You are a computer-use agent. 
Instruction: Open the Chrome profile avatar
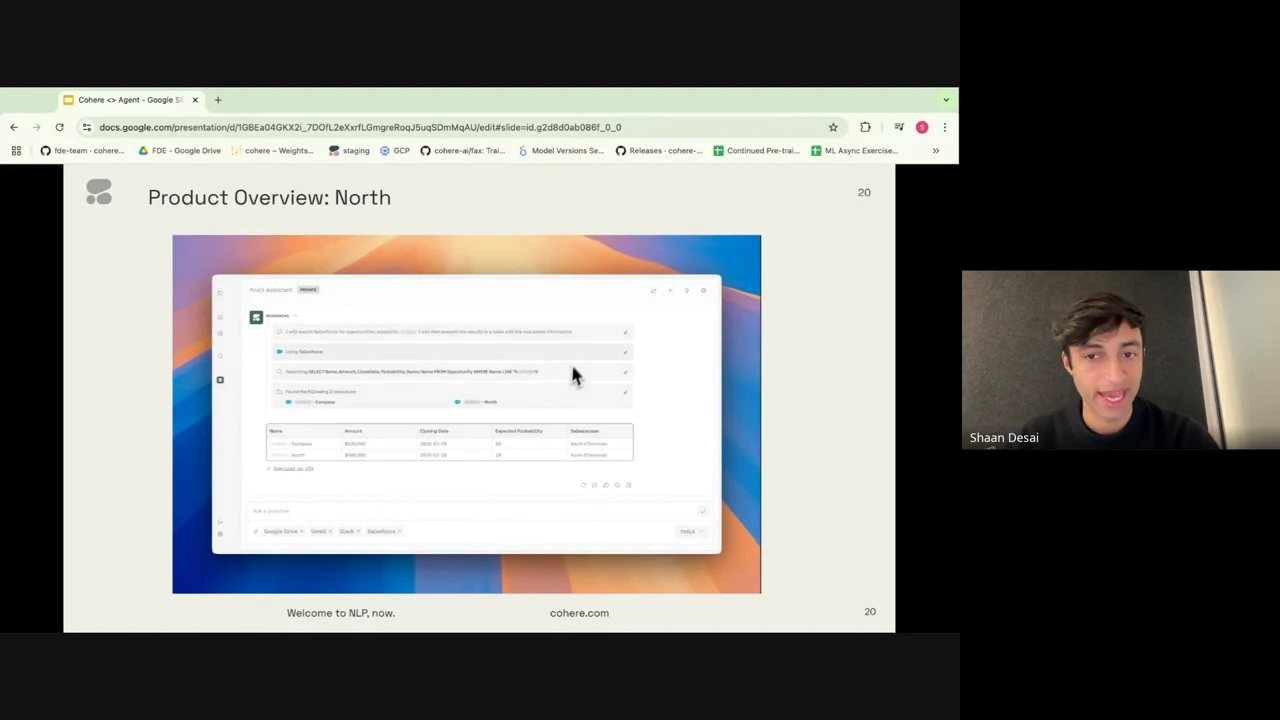[922, 127]
